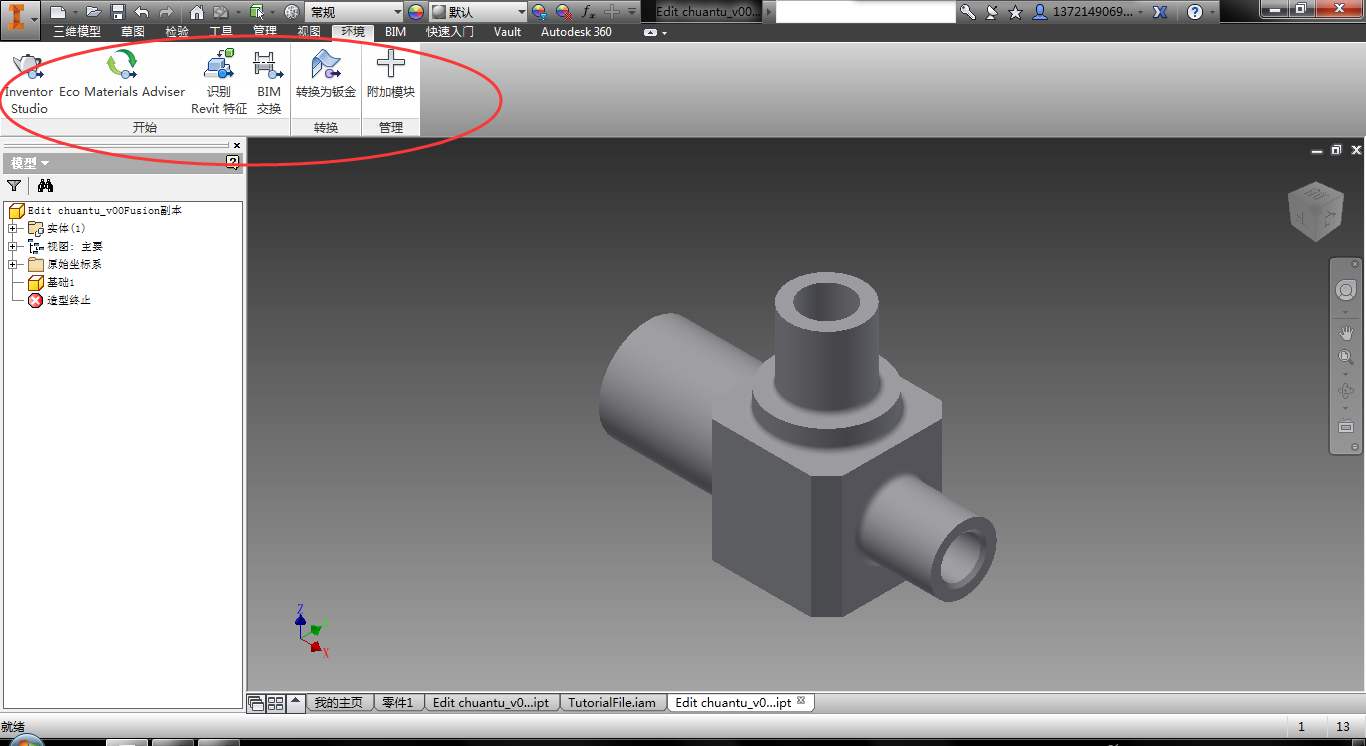
Task: Click the Open folder icon
Action: click(93, 12)
